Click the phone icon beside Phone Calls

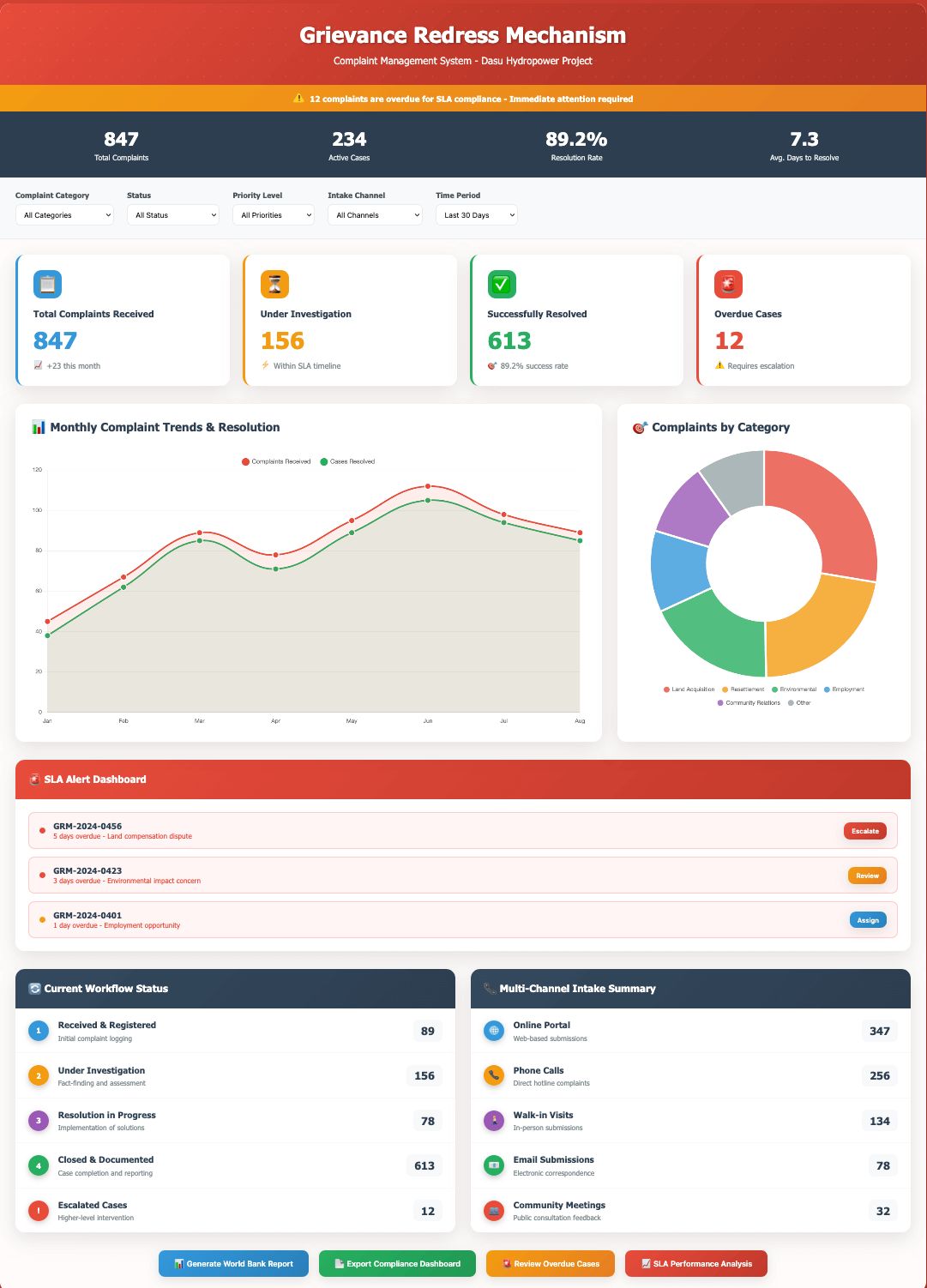pyautogui.click(x=493, y=1075)
